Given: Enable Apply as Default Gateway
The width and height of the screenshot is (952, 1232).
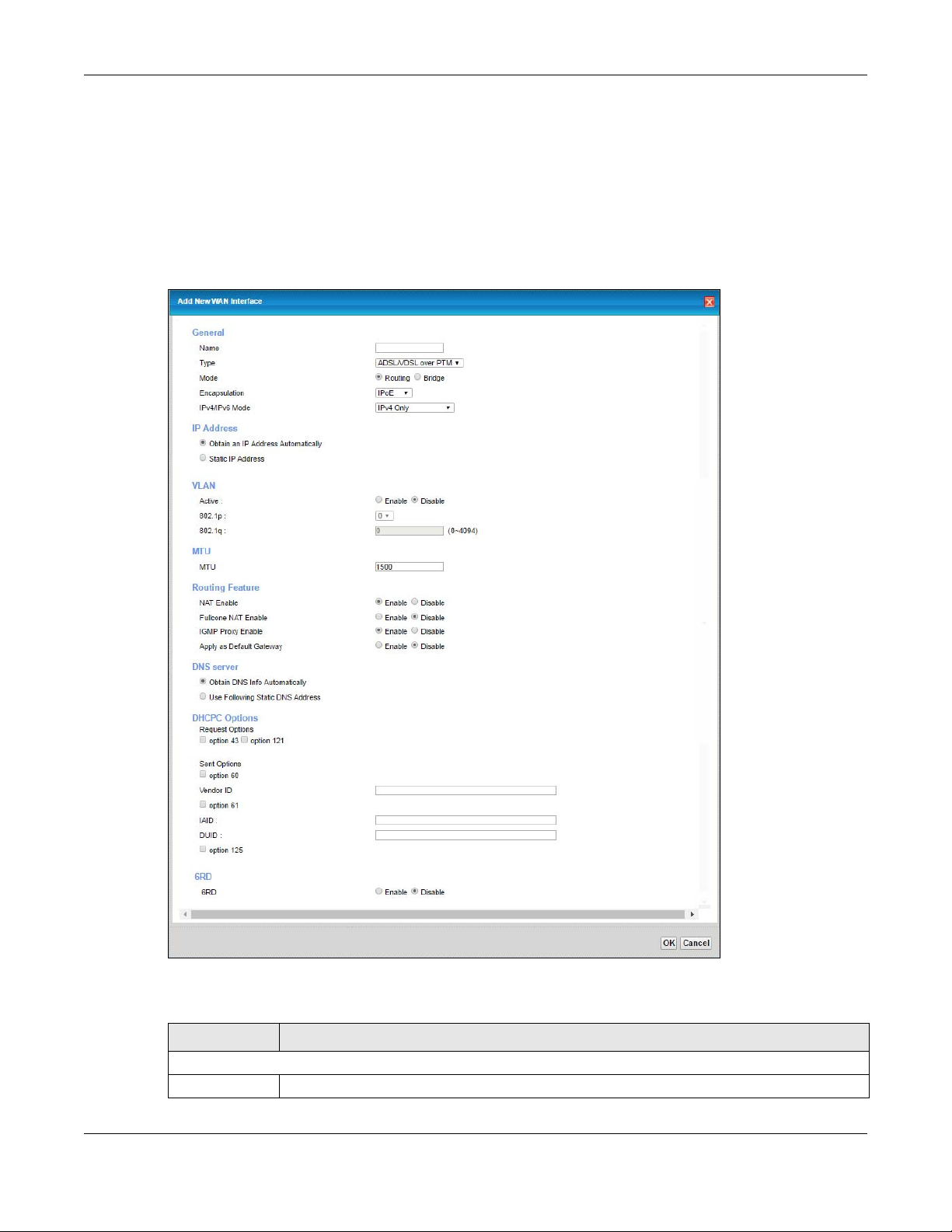Looking at the screenshot, I should 378,646.
